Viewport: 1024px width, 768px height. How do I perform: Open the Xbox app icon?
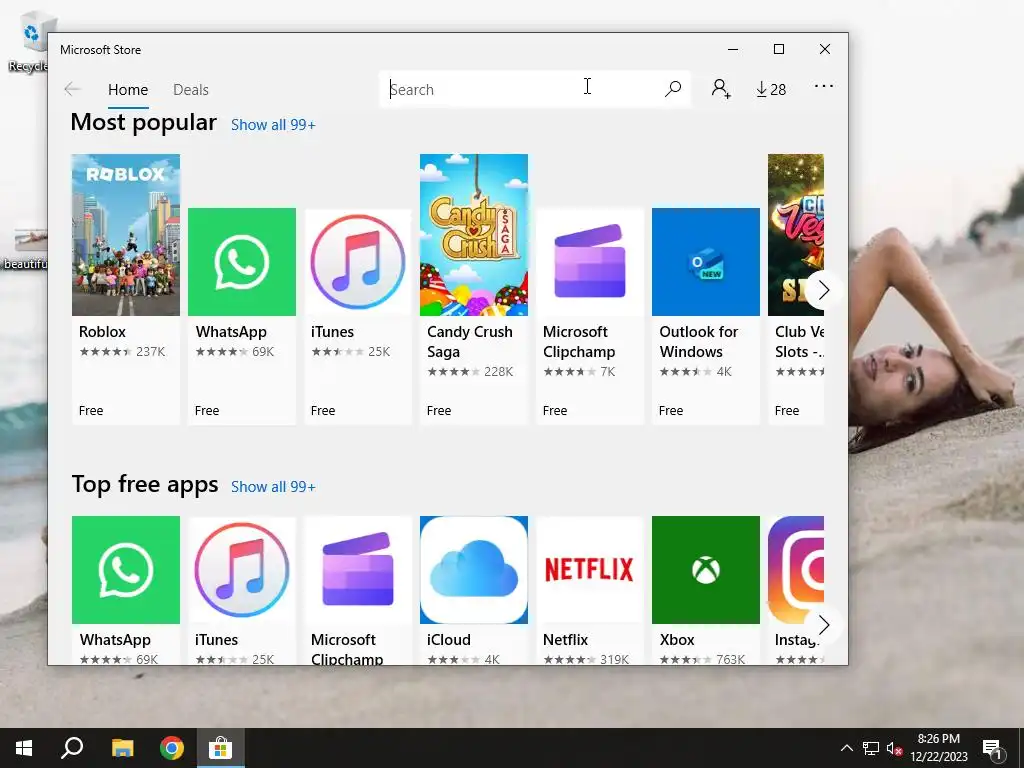(706, 569)
